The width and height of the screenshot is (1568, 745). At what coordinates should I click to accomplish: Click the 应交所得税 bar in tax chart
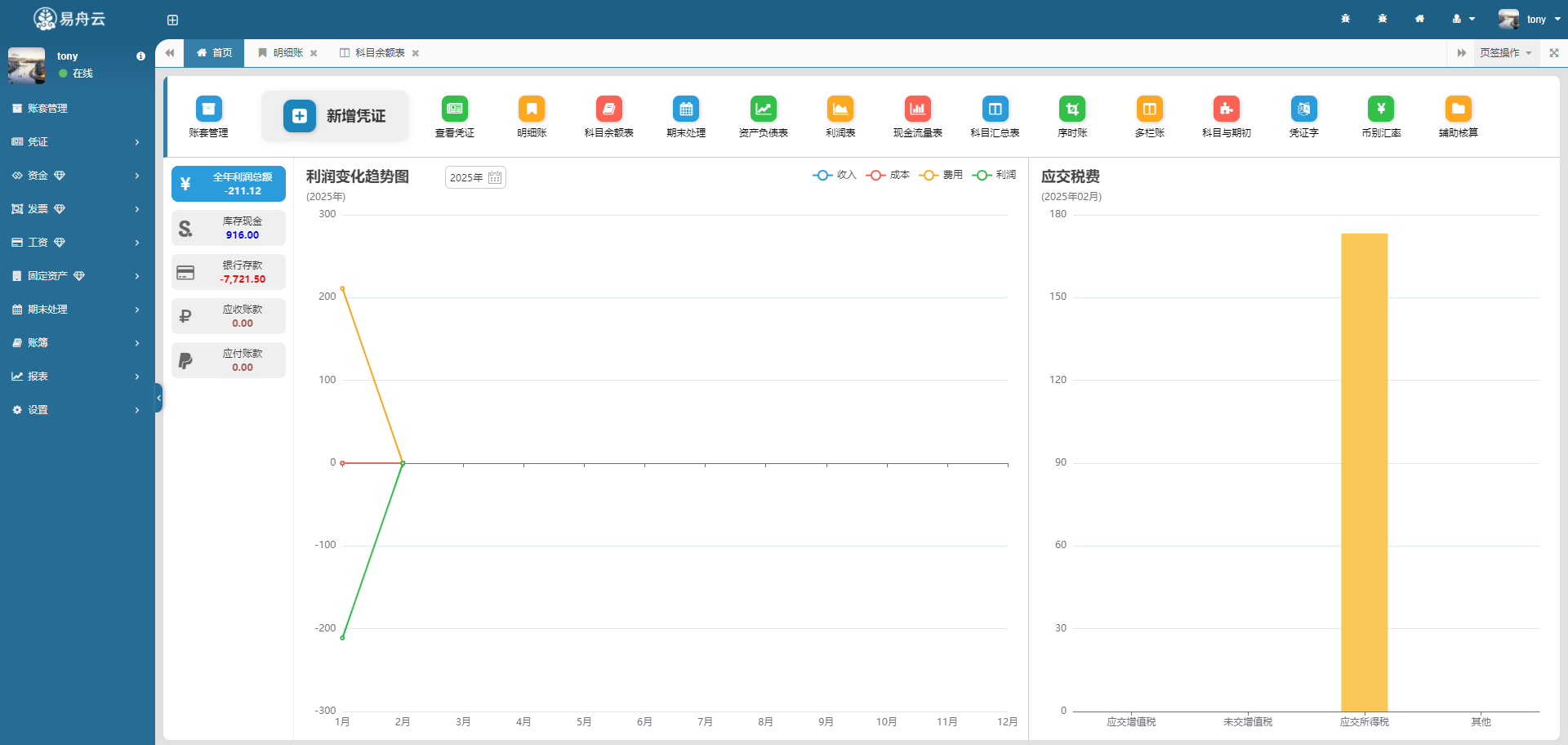pyautogui.click(x=1364, y=472)
